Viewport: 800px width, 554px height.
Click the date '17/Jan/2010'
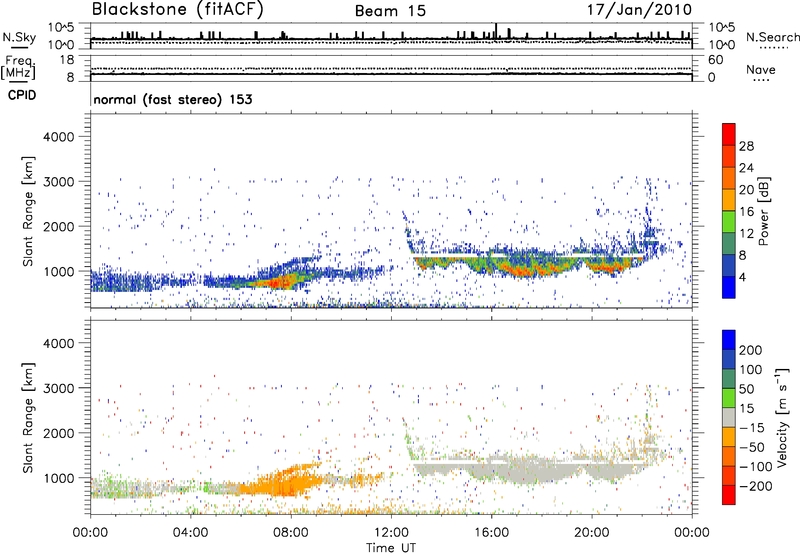point(640,10)
